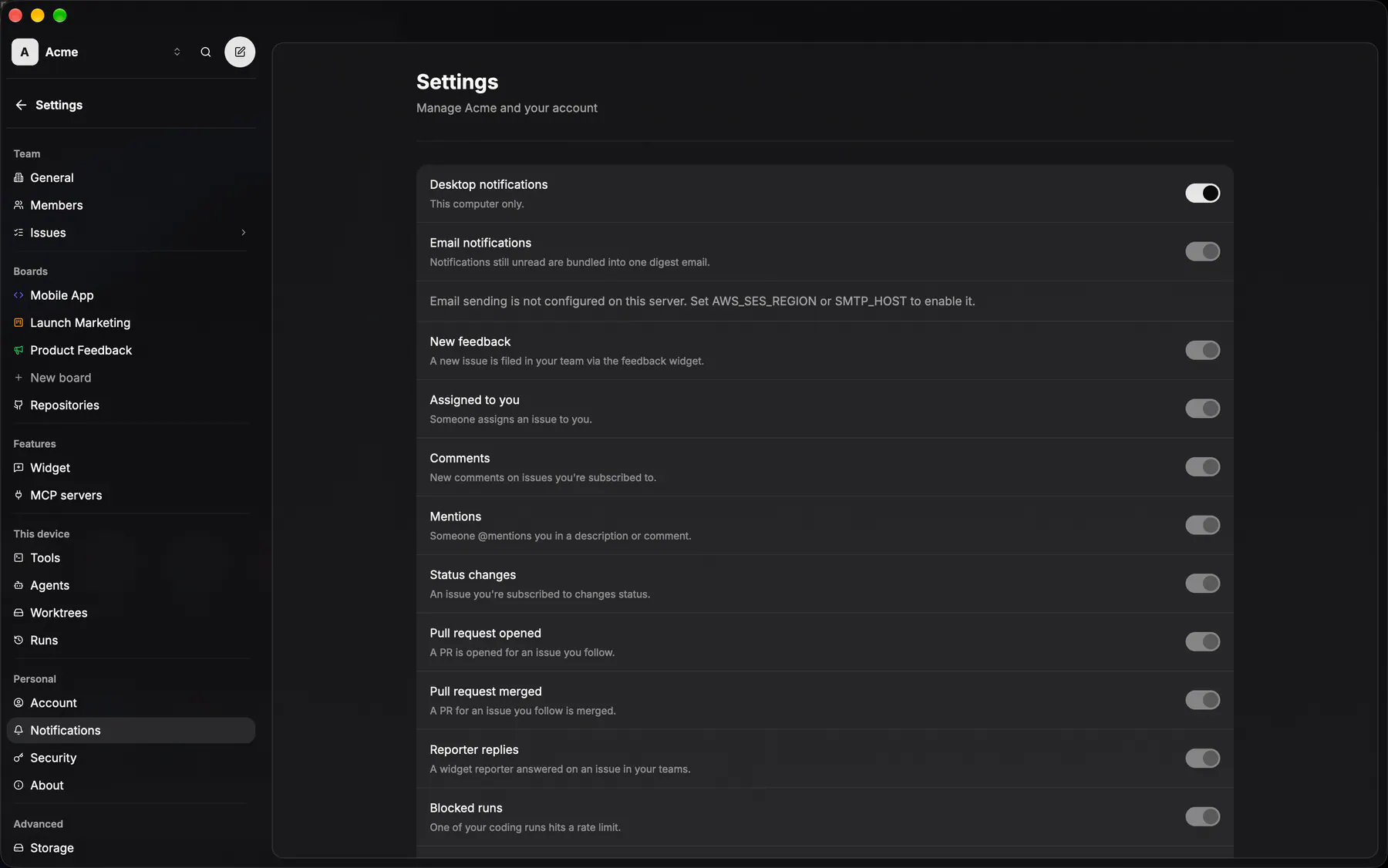Toggle the Blocked runs switch
The height and width of the screenshot is (868, 1388).
[1202, 816]
